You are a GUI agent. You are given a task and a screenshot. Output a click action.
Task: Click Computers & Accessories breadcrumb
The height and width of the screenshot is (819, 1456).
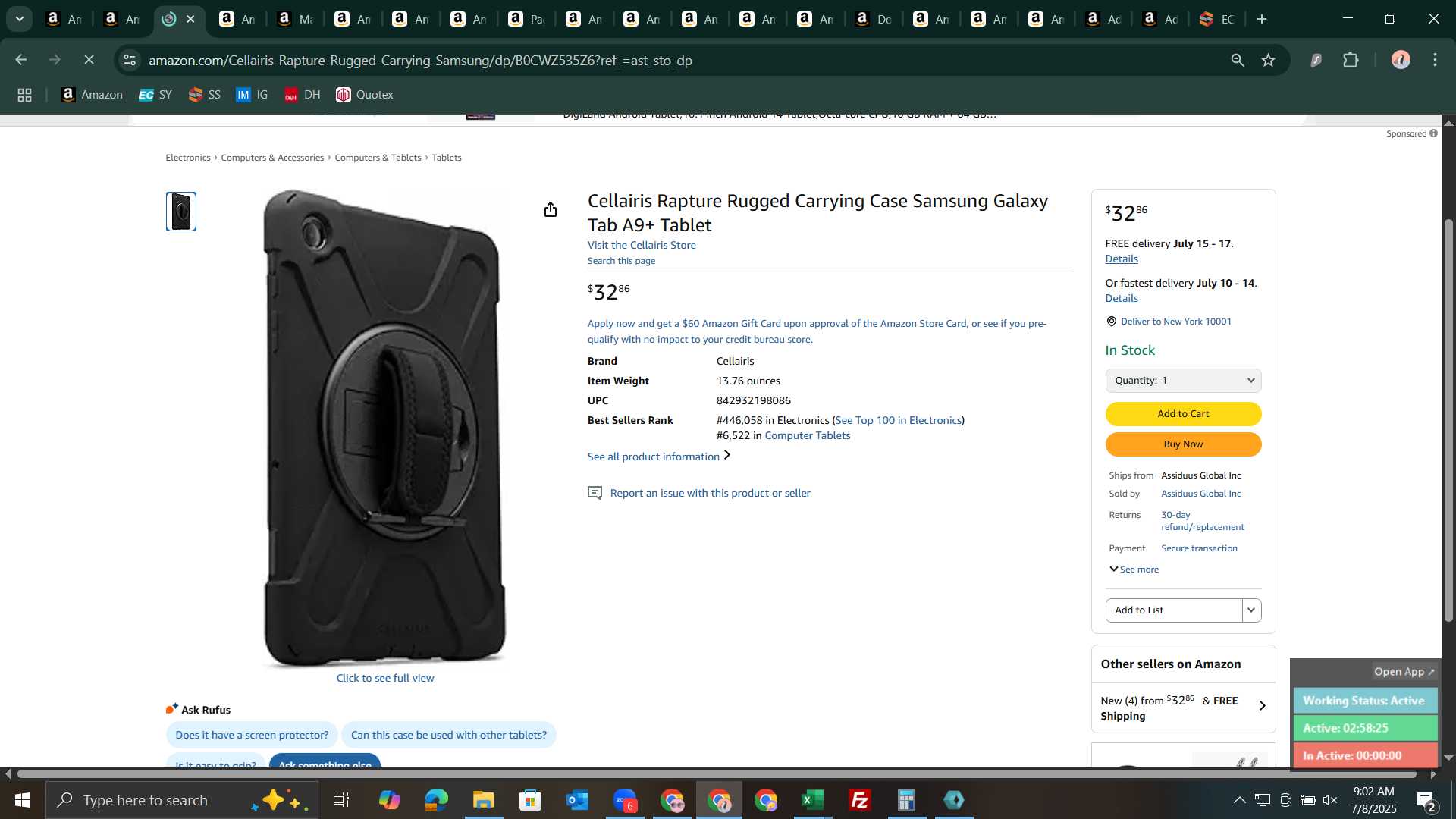point(272,158)
